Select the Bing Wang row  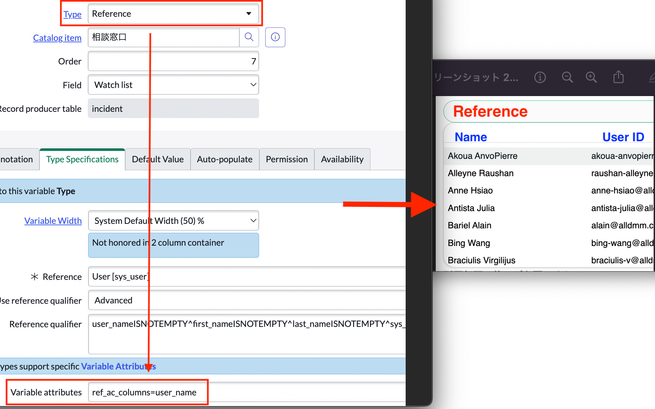549,243
